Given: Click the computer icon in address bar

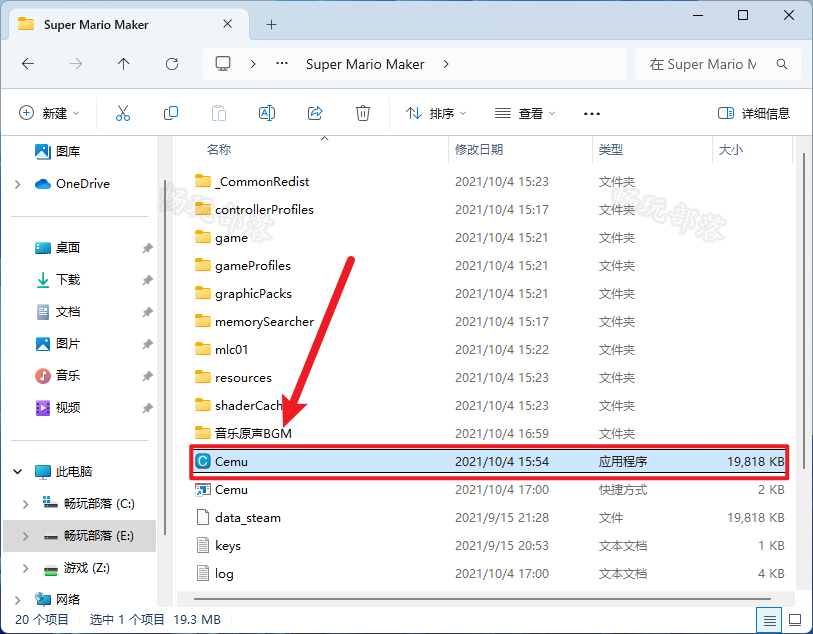Looking at the screenshot, I should coord(223,64).
